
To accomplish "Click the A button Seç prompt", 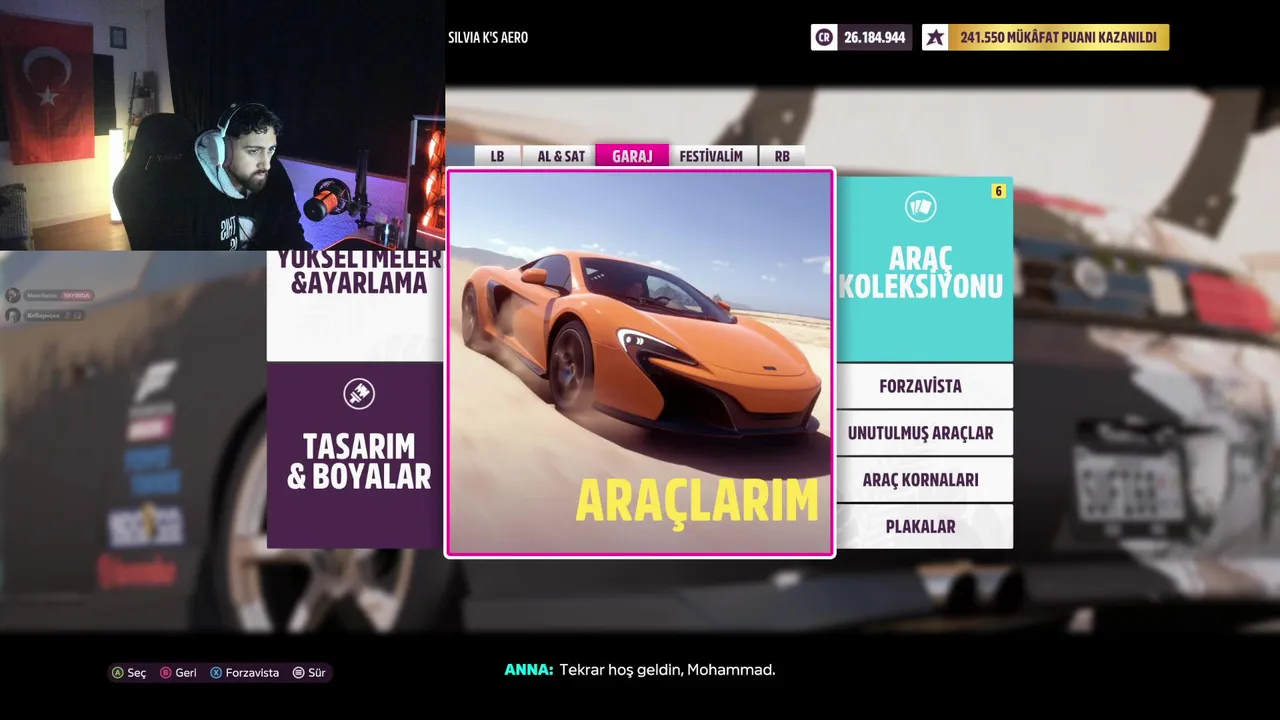I will pyautogui.click(x=128, y=673).
